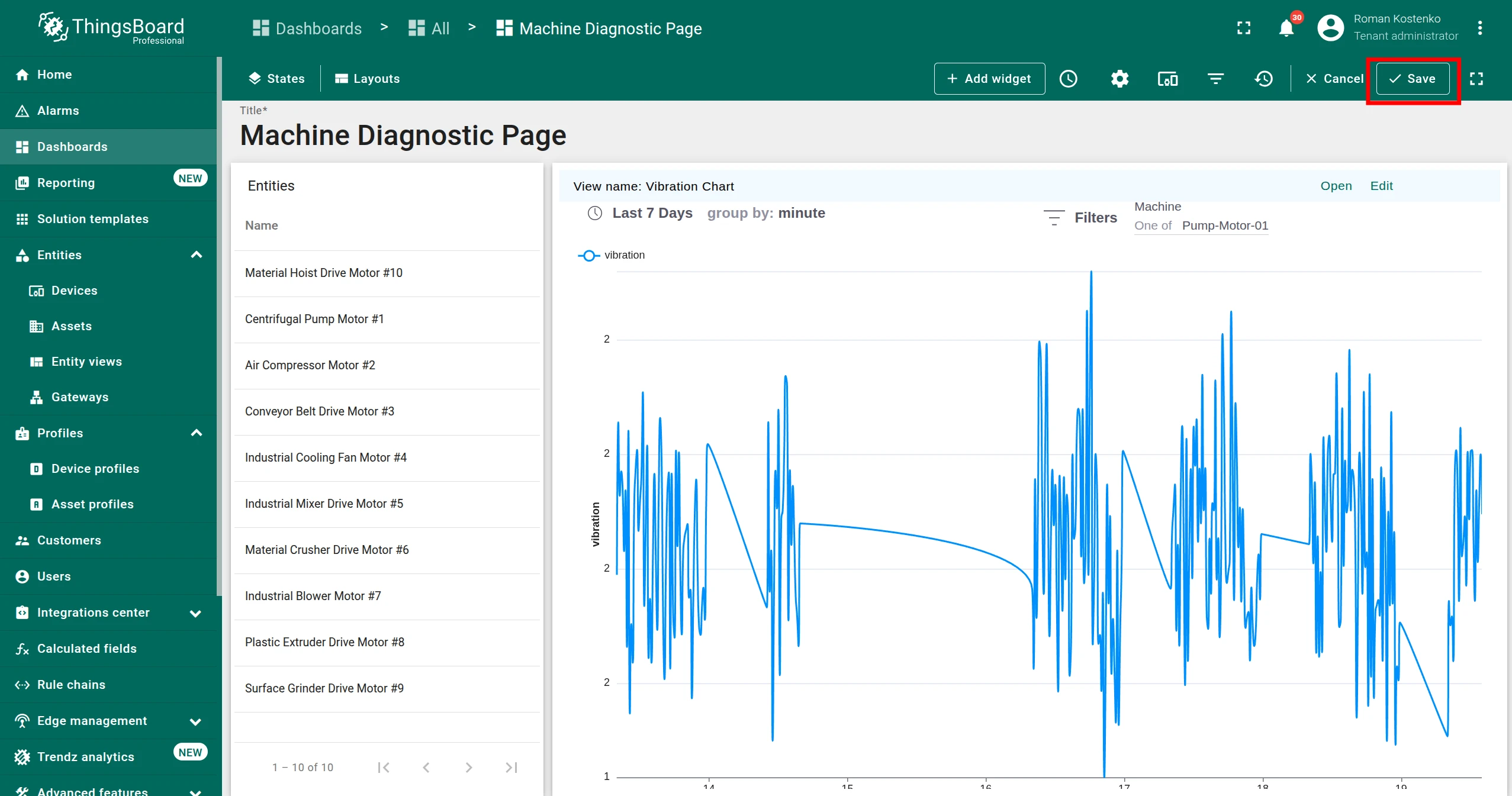Click the Add widget button
The image size is (1512, 796).
989,79
